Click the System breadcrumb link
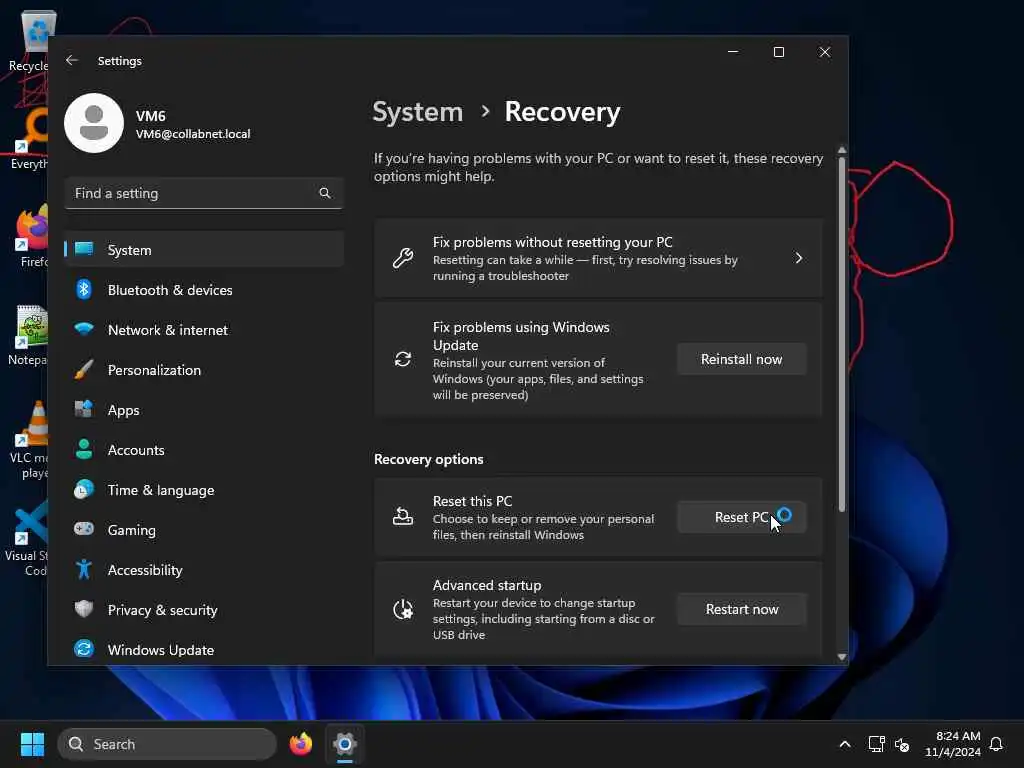1024x768 pixels. [417, 112]
